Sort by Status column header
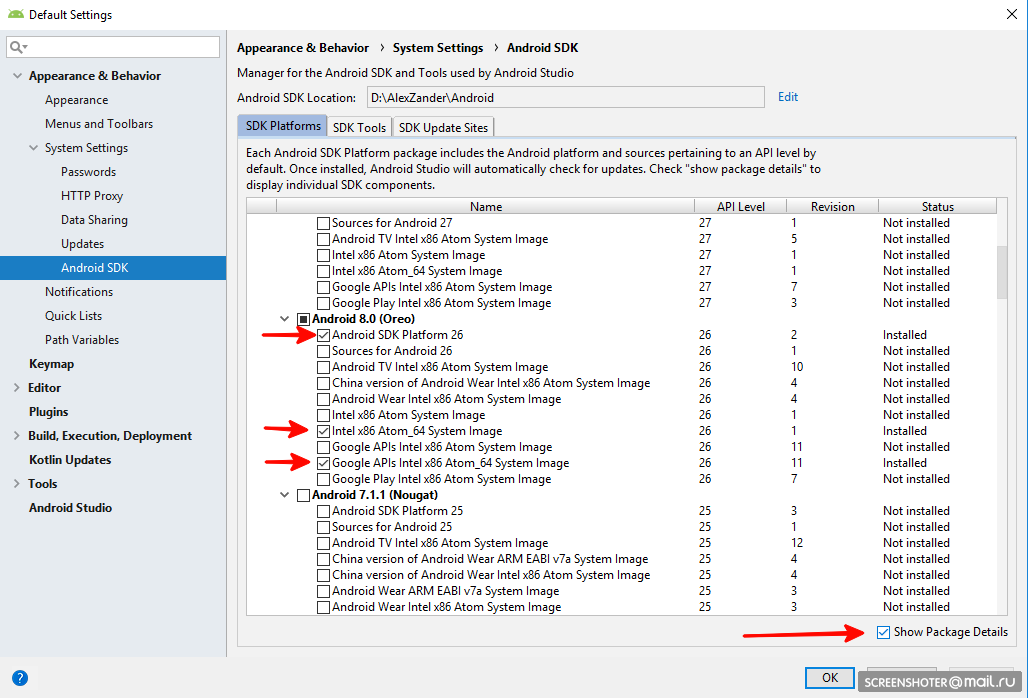The width and height of the screenshot is (1028, 698). (937, 206)
